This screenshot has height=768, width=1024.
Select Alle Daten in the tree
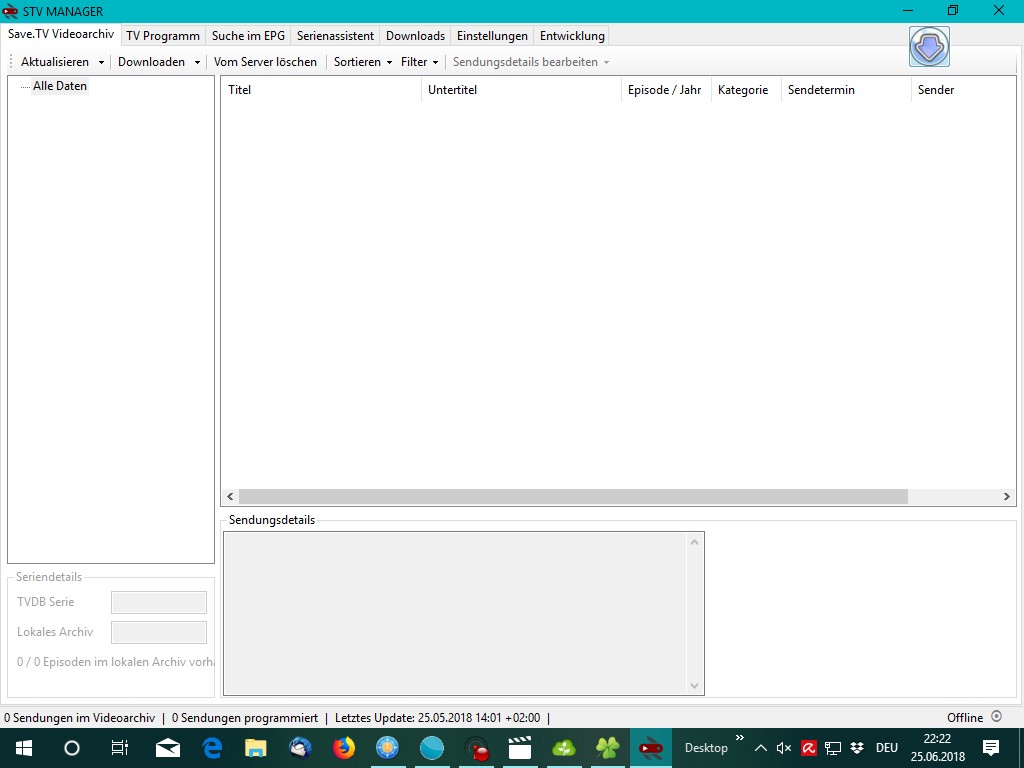[60, 86]
